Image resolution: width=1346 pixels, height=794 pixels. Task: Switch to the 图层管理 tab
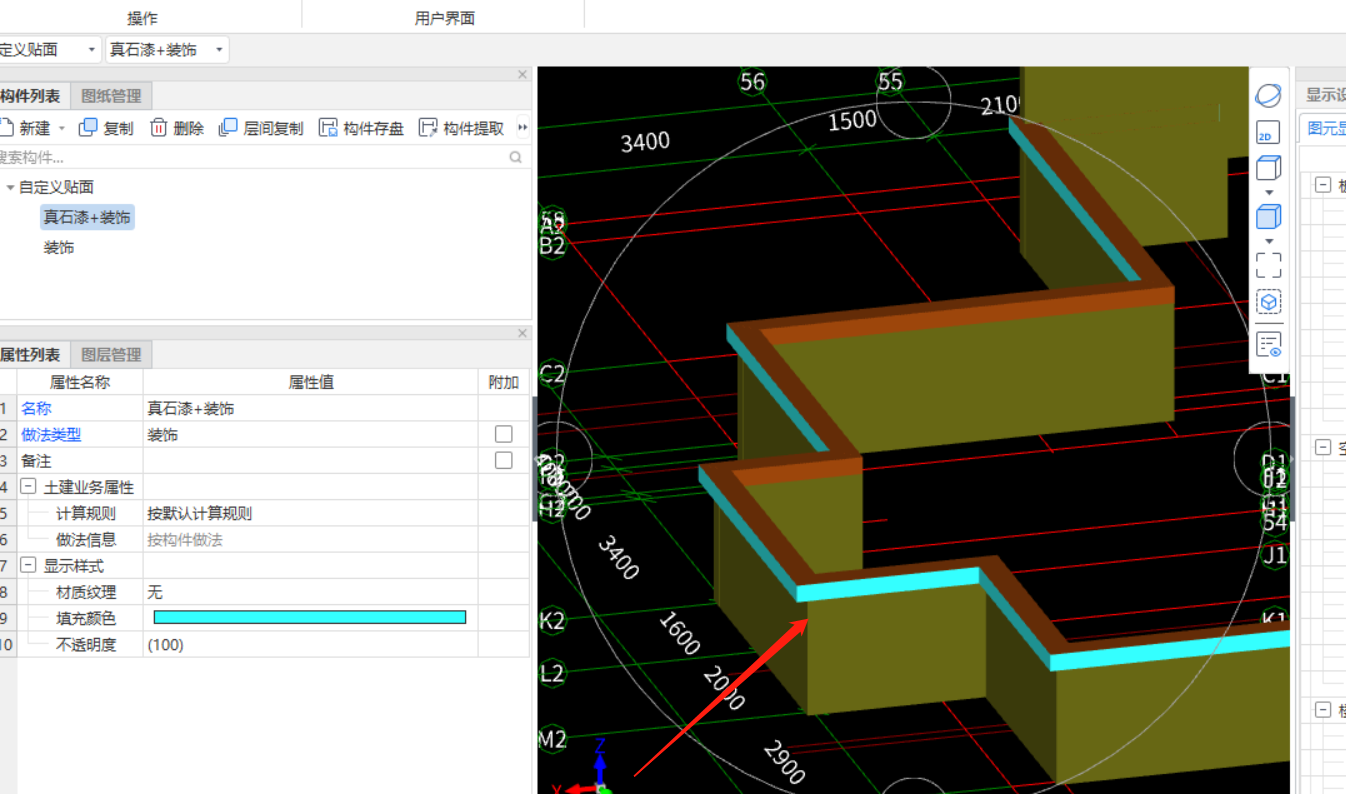pyautogui.click(x=111, y=354)
